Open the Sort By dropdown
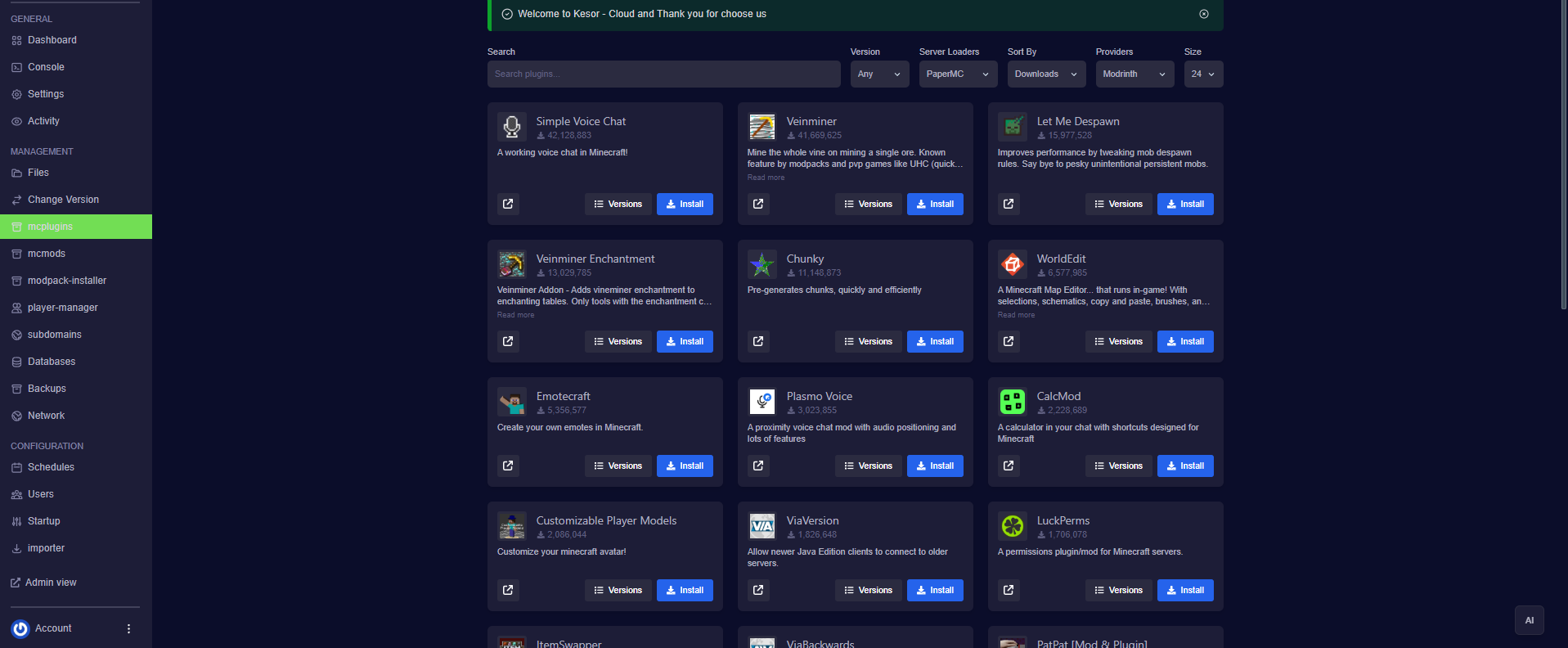1568x648 pixels. [1047, 74]
